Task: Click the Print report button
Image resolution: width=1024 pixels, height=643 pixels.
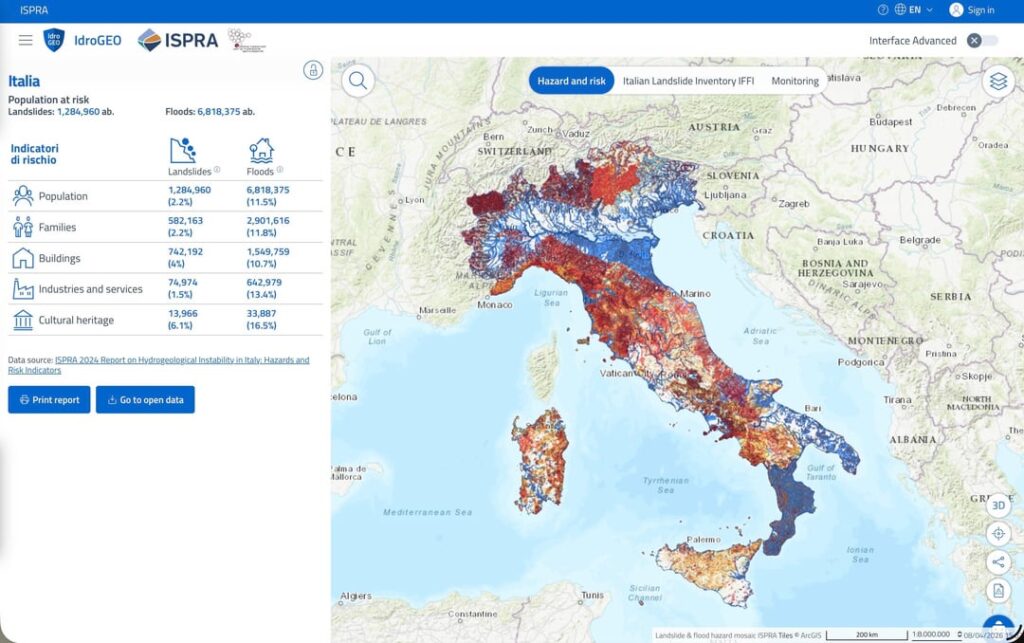Action: pyautogui.click(x=48, y=399)
